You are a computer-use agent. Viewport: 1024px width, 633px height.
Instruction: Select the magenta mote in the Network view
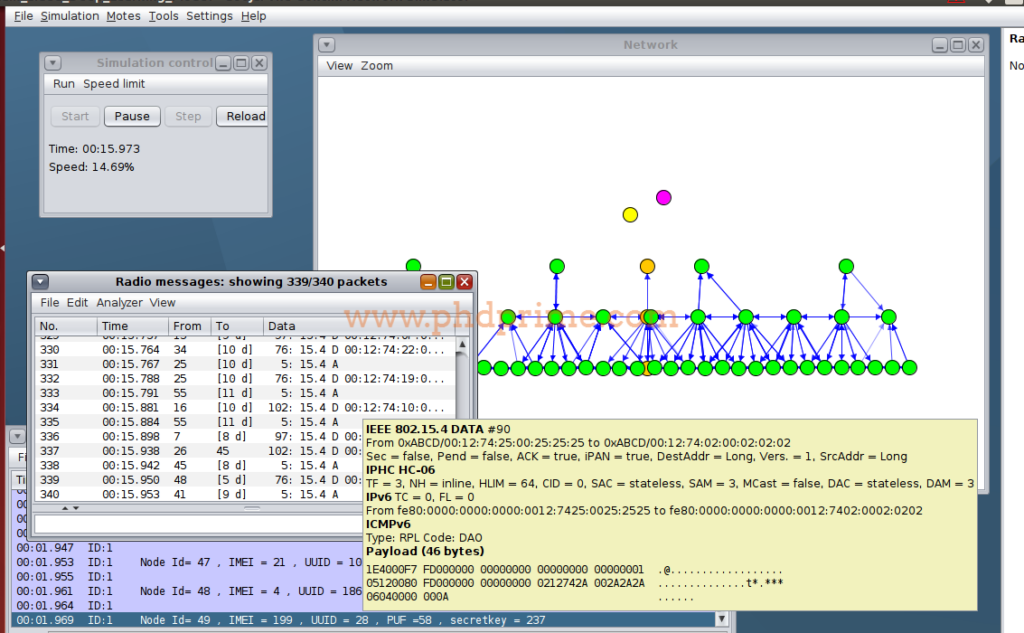(663, 197)
